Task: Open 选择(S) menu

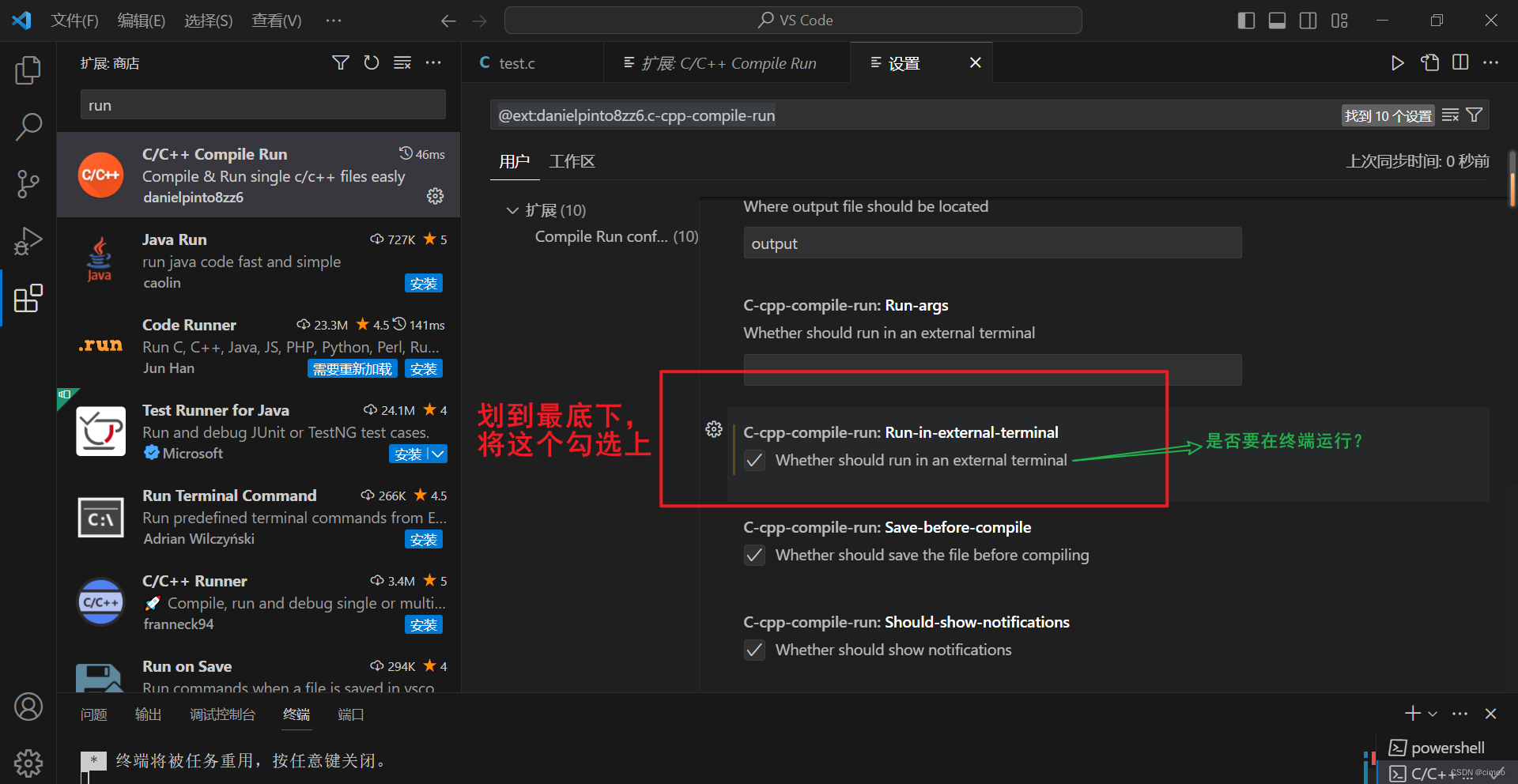Action: click(x=209, y=21)
